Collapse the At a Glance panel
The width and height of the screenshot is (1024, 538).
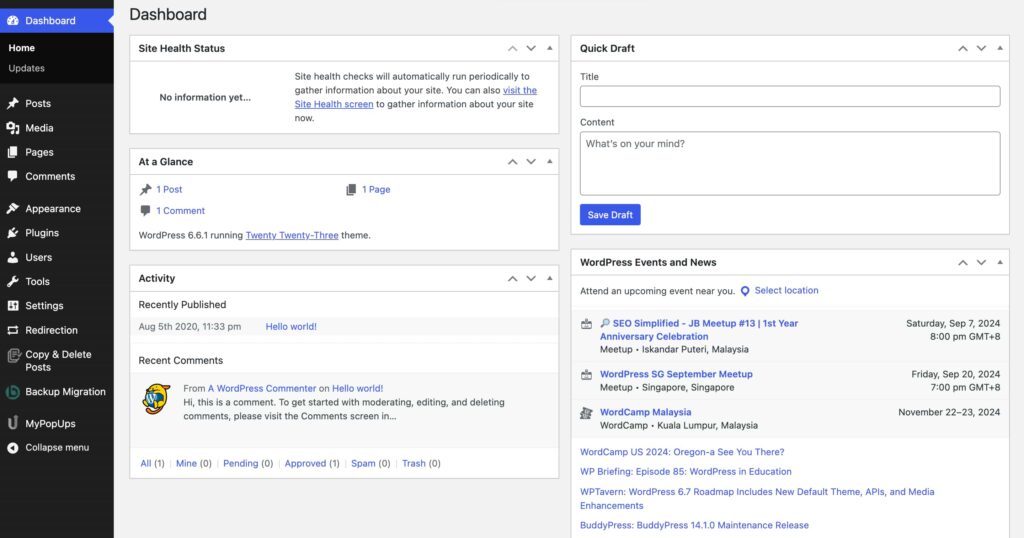[550, 161]
